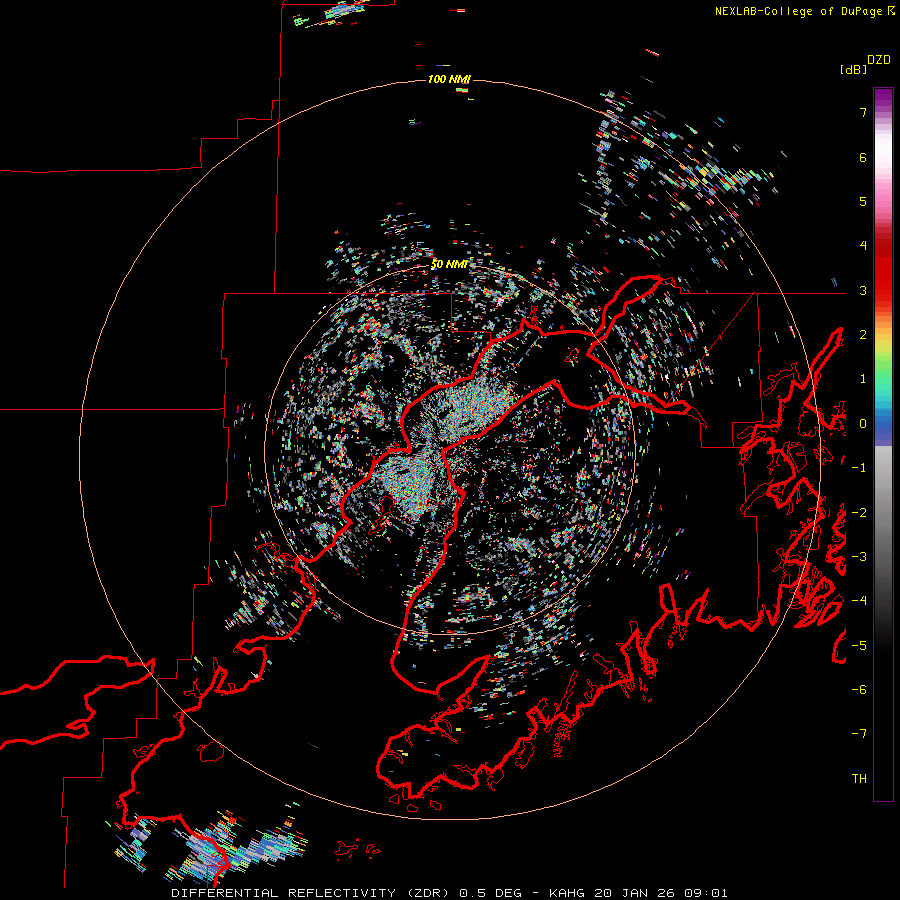Click the 5 value on the color scale
This screenshot has width=900, height=900.
tap(863, 201)
